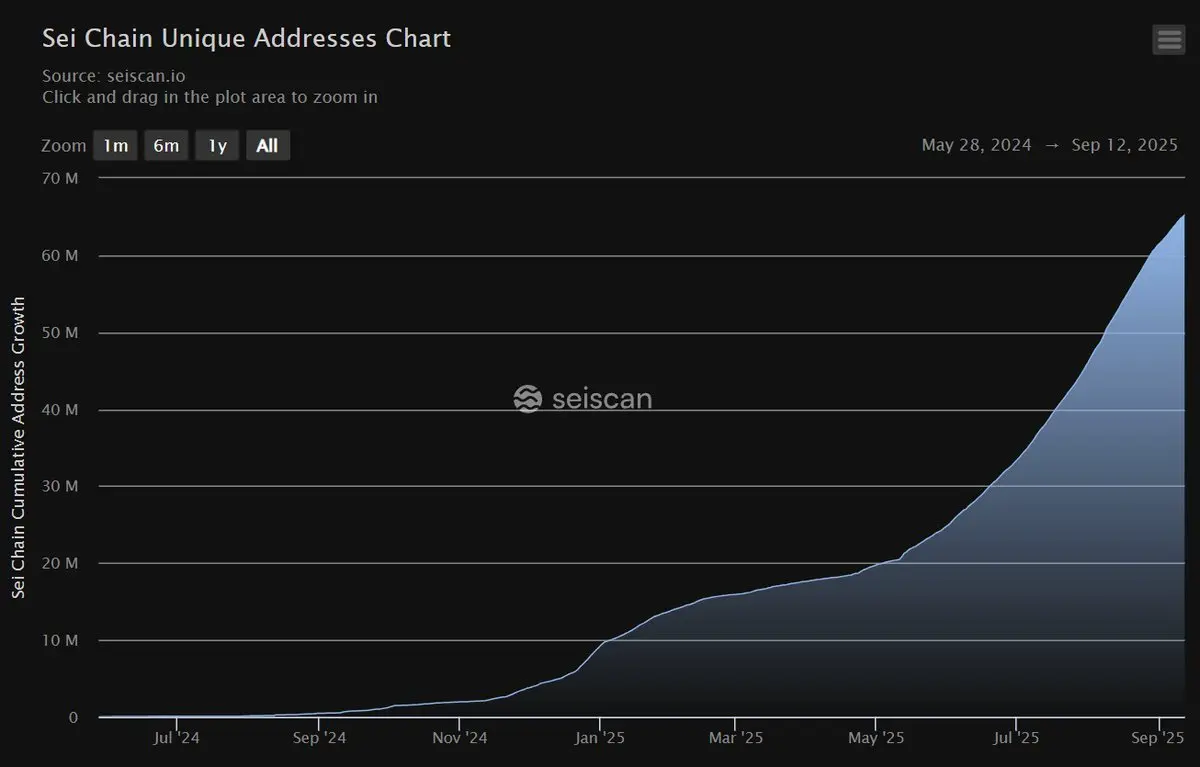1200x767 pixels.
Task: Click the Sep 12, 2025 end date
Action: point(1125,145)
